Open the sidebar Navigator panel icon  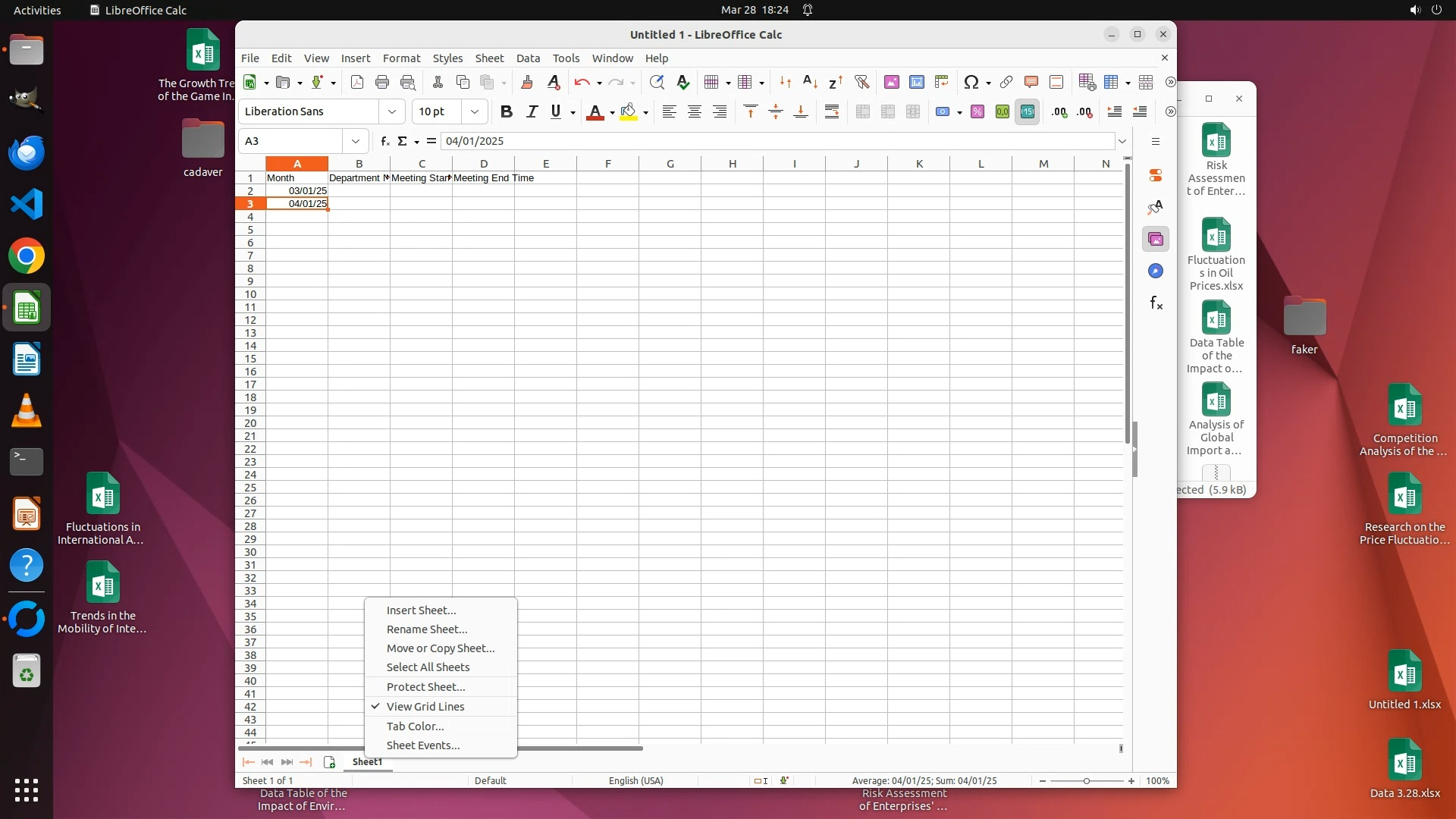click(x=1155, y=271)
